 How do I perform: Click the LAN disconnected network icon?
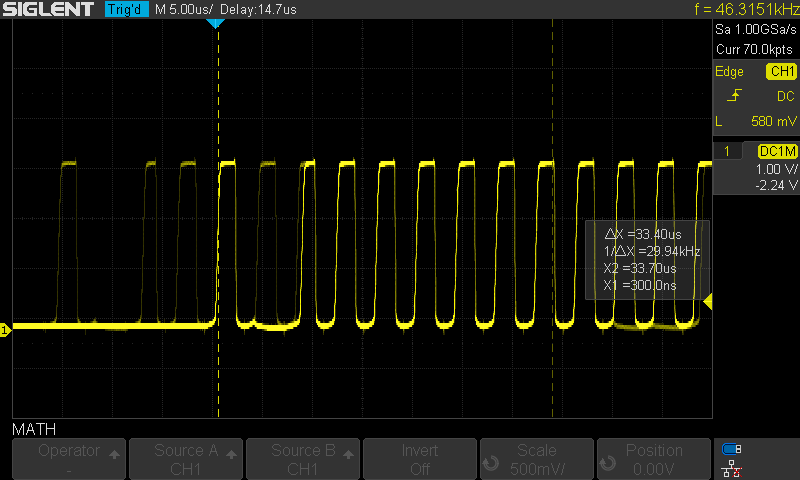[732, 469]
